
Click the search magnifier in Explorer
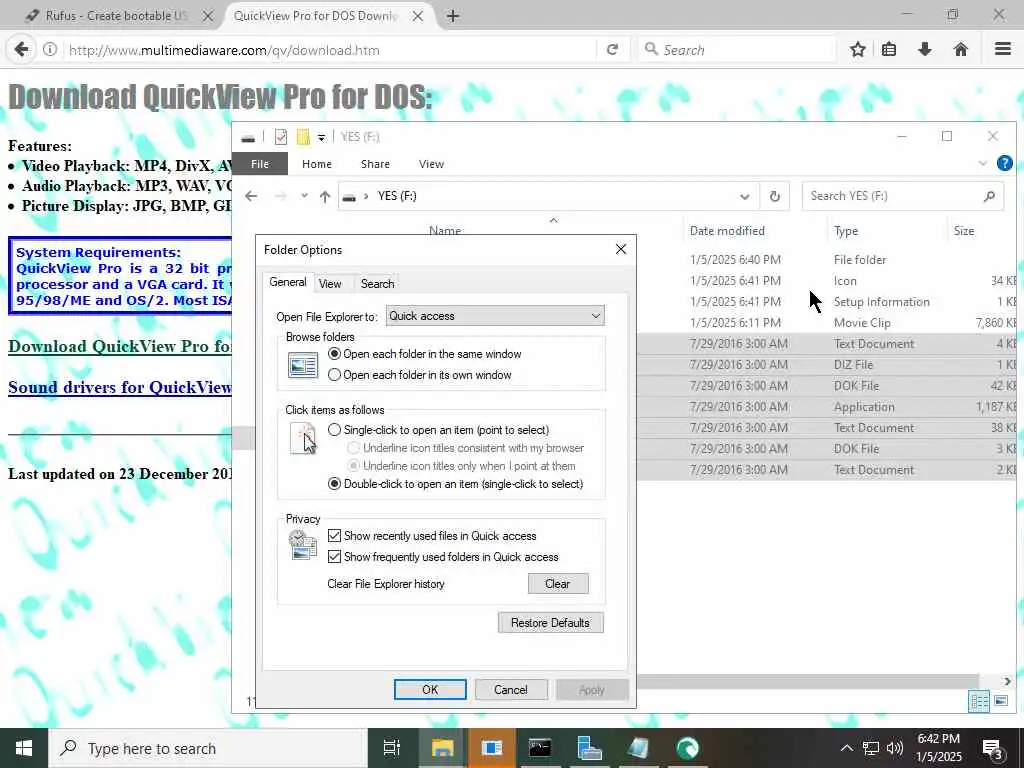click(989, 196)
